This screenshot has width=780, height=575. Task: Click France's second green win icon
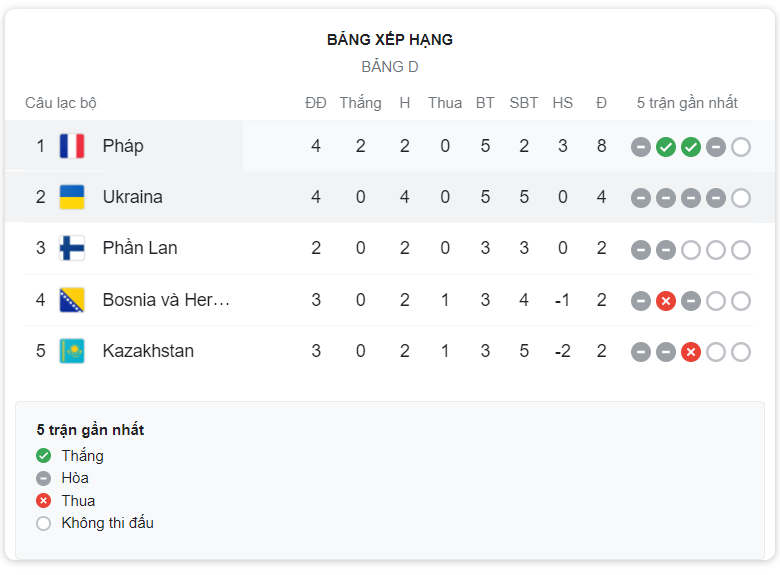click(x=690, y=147)
